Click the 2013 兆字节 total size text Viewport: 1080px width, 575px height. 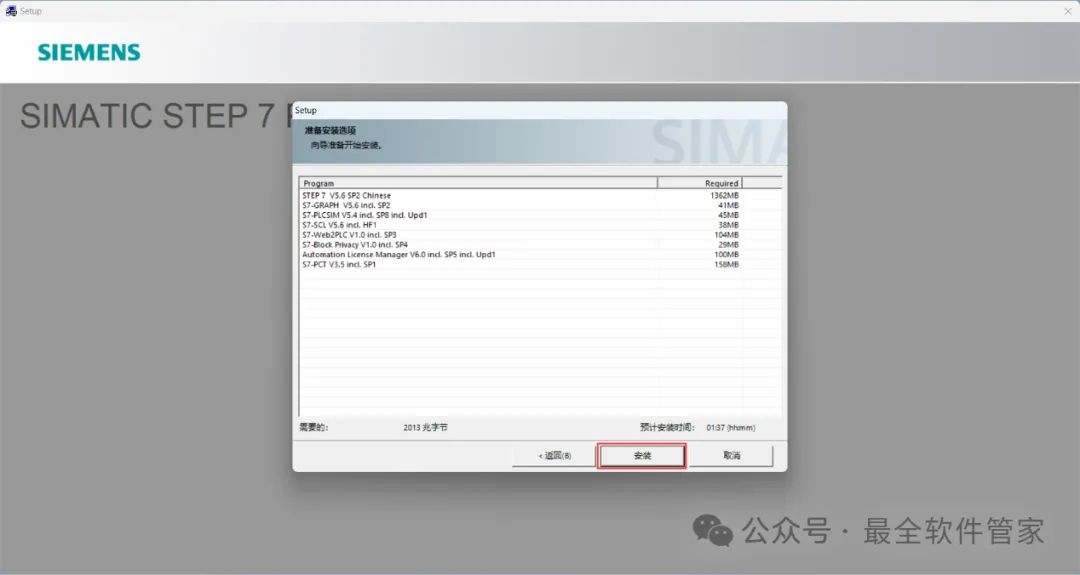click(x=425, y=428)
